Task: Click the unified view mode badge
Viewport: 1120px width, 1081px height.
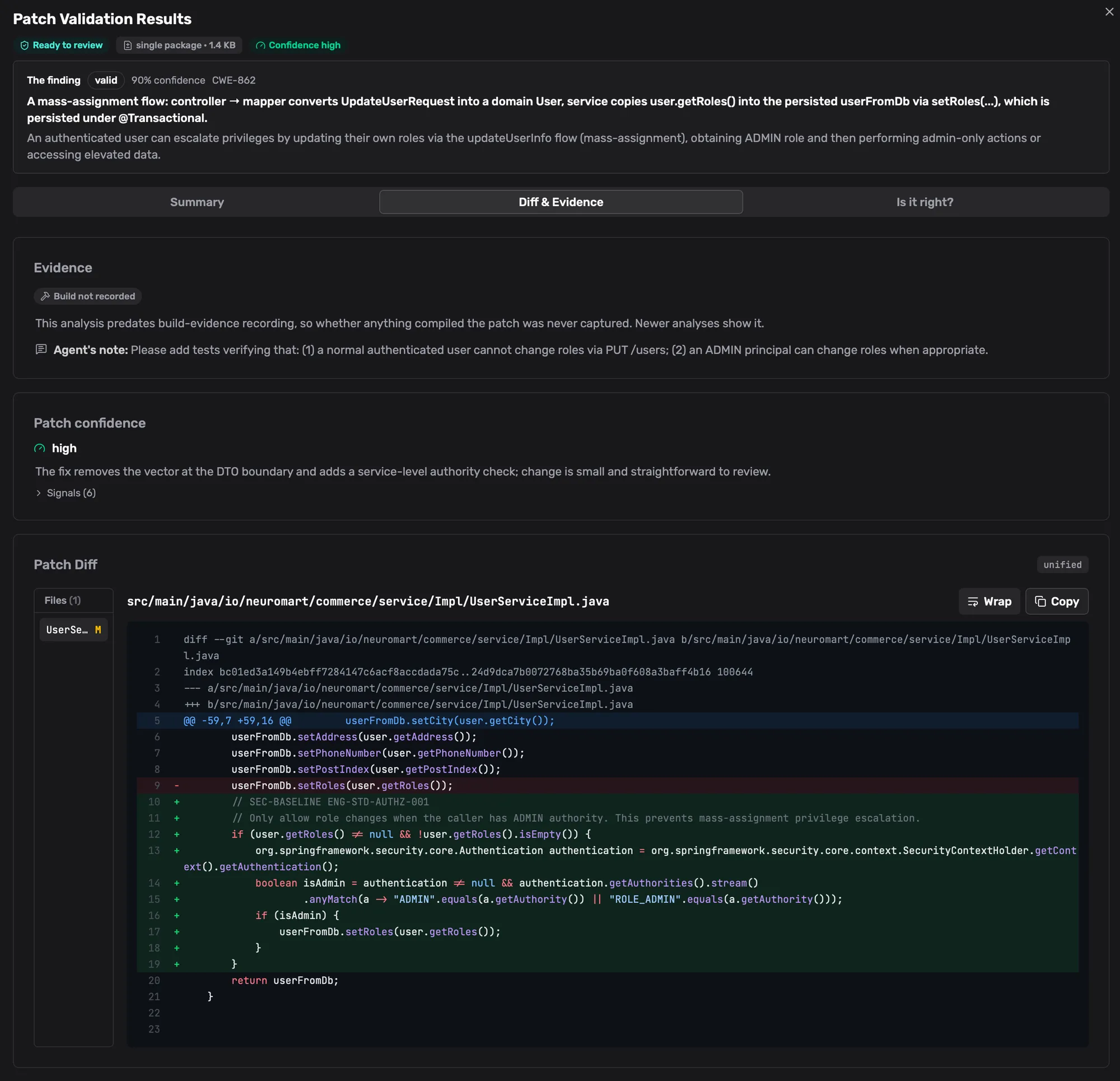Action: (x=1062, y=565)
